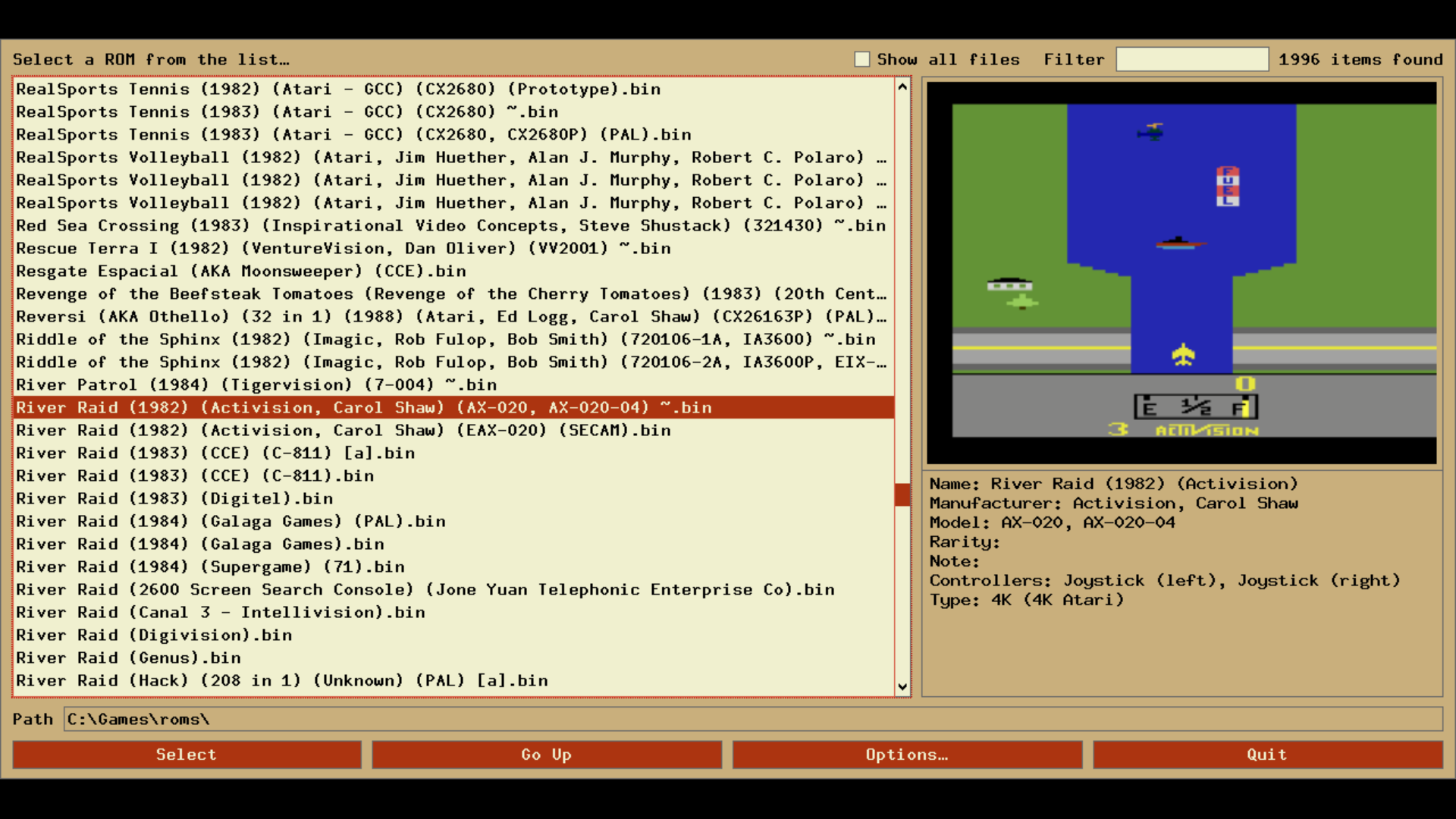
Task: Select highlighted River Raid AX-020 ~.bin
Action: [x=453, y=408]
